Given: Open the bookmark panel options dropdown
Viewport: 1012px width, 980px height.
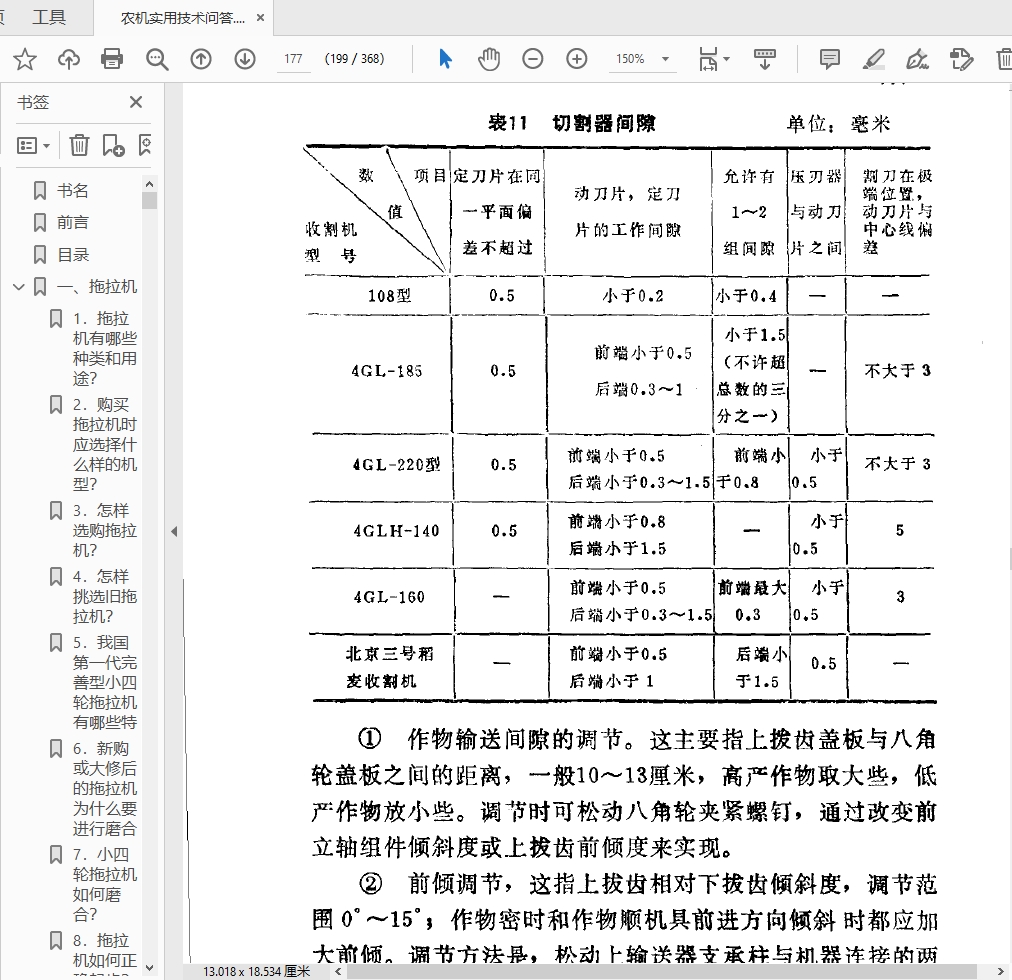Looking at the screenshot, I should pos(34,146).
